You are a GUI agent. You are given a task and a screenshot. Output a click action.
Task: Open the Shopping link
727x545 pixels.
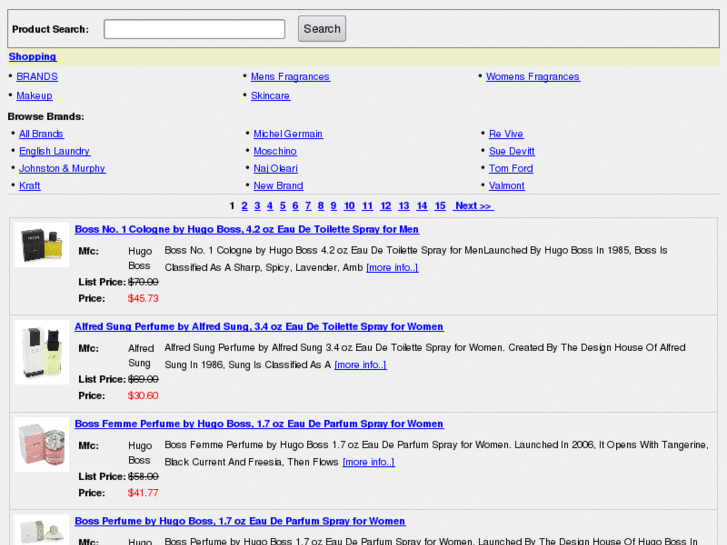click(x=32, y=57)
